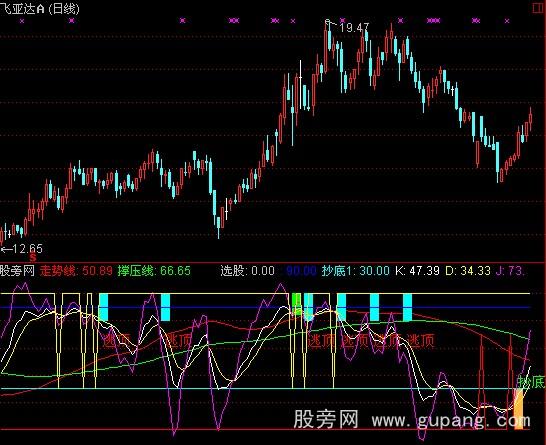
Task: Click the blue 90.00 value label
Action: point(302,271)
